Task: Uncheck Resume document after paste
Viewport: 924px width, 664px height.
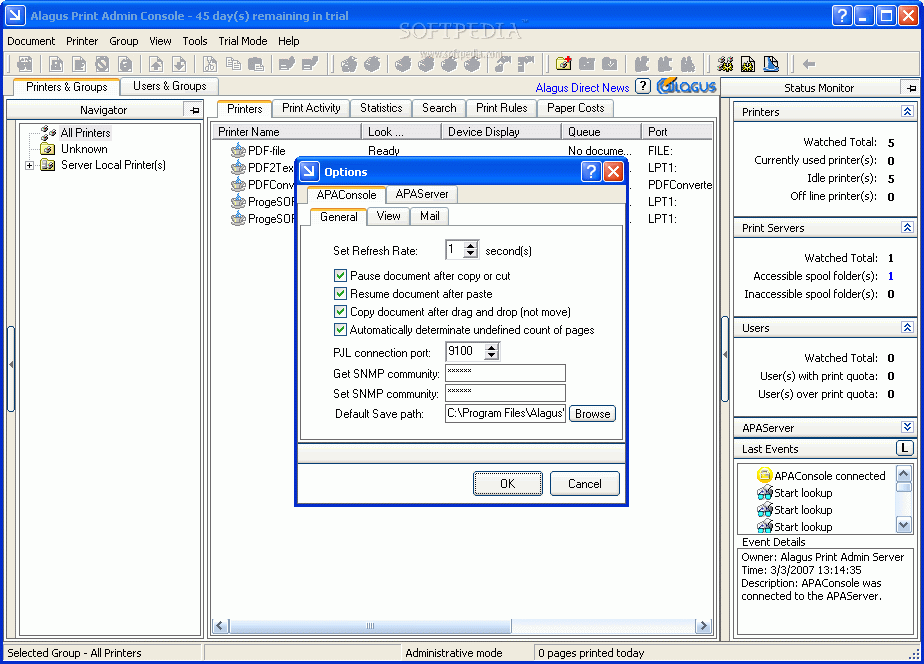Action: [x=340, y=293]
